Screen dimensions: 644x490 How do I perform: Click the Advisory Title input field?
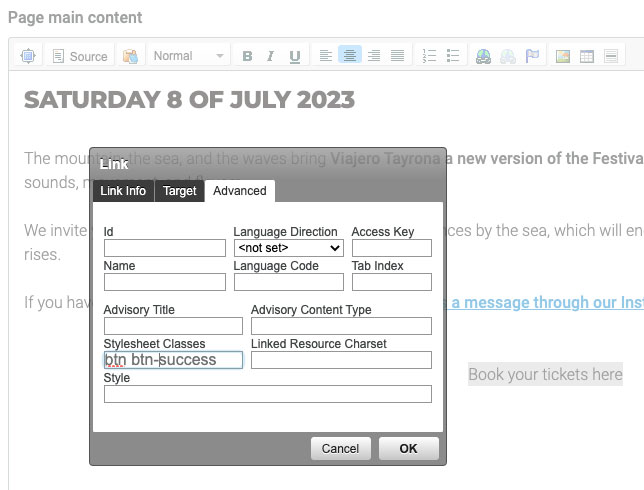click(x=173, y=326)
